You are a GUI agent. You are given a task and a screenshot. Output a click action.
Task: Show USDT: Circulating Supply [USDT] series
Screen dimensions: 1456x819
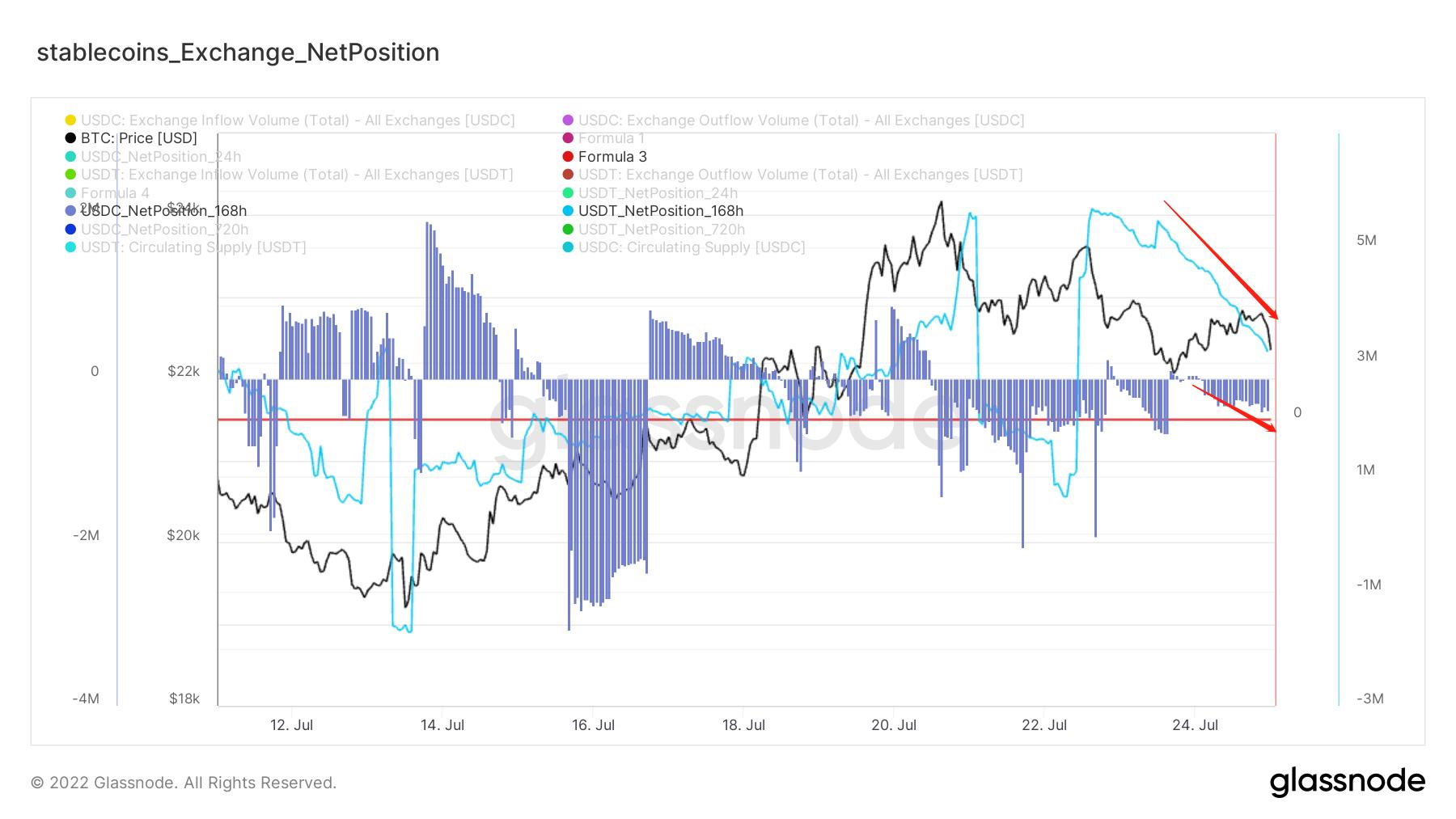(193, 247)
